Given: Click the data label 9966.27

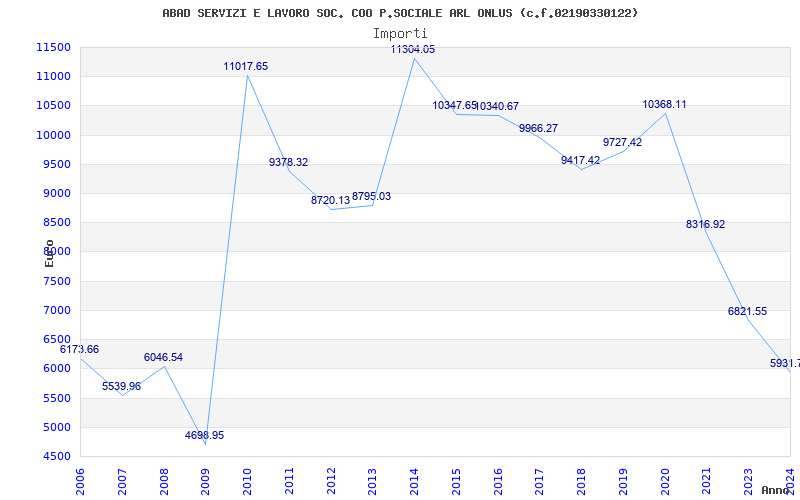Looking at the screenshot, I should [539, 128].
